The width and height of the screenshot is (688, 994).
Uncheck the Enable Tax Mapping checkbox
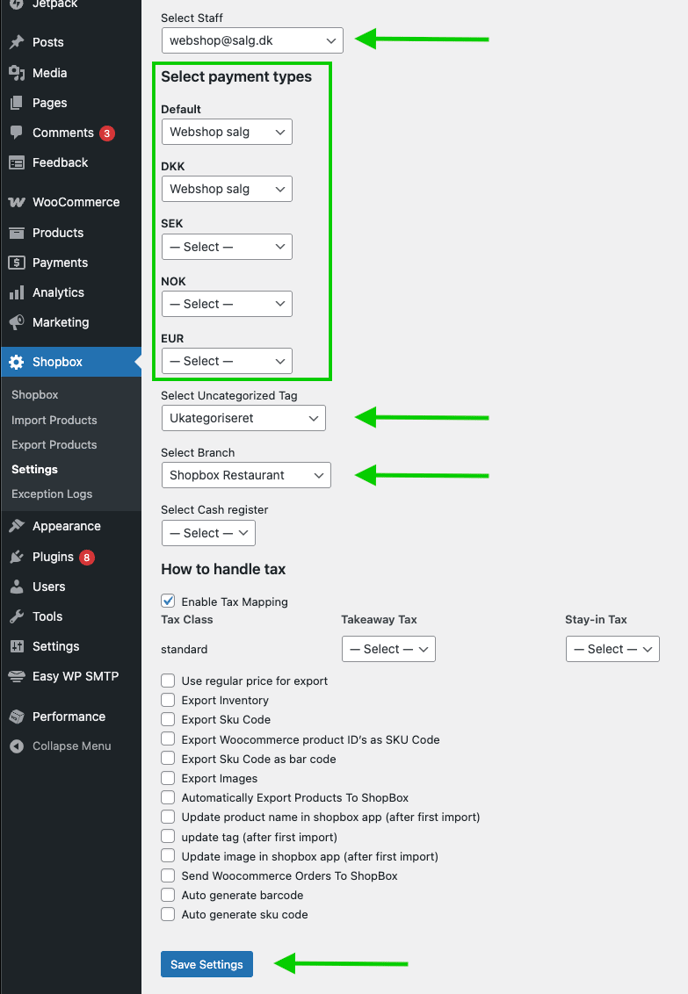(168, 602)
